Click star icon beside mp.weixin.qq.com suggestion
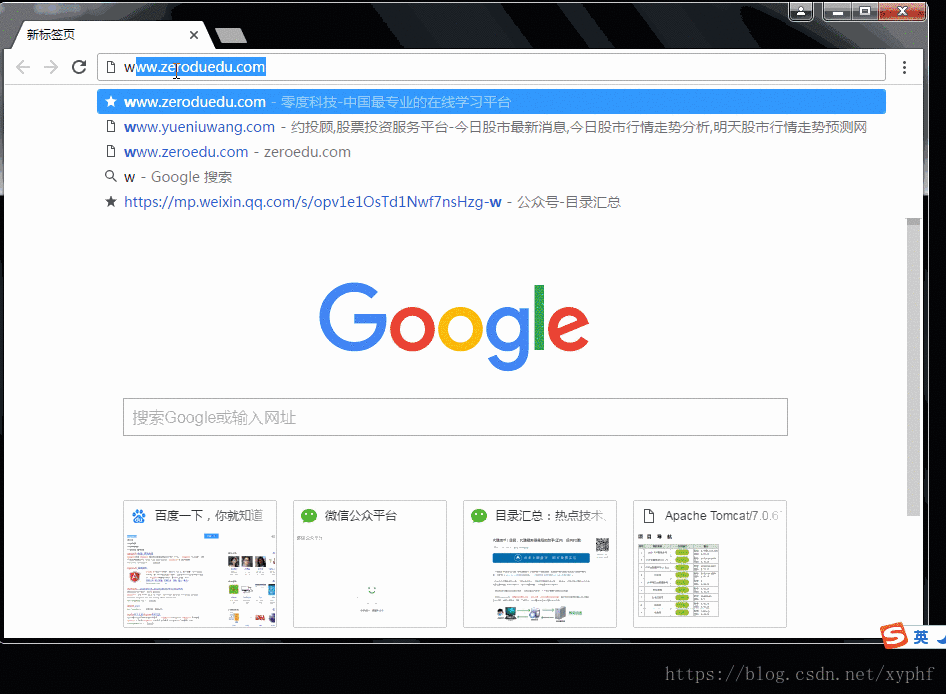 [110, 202]
